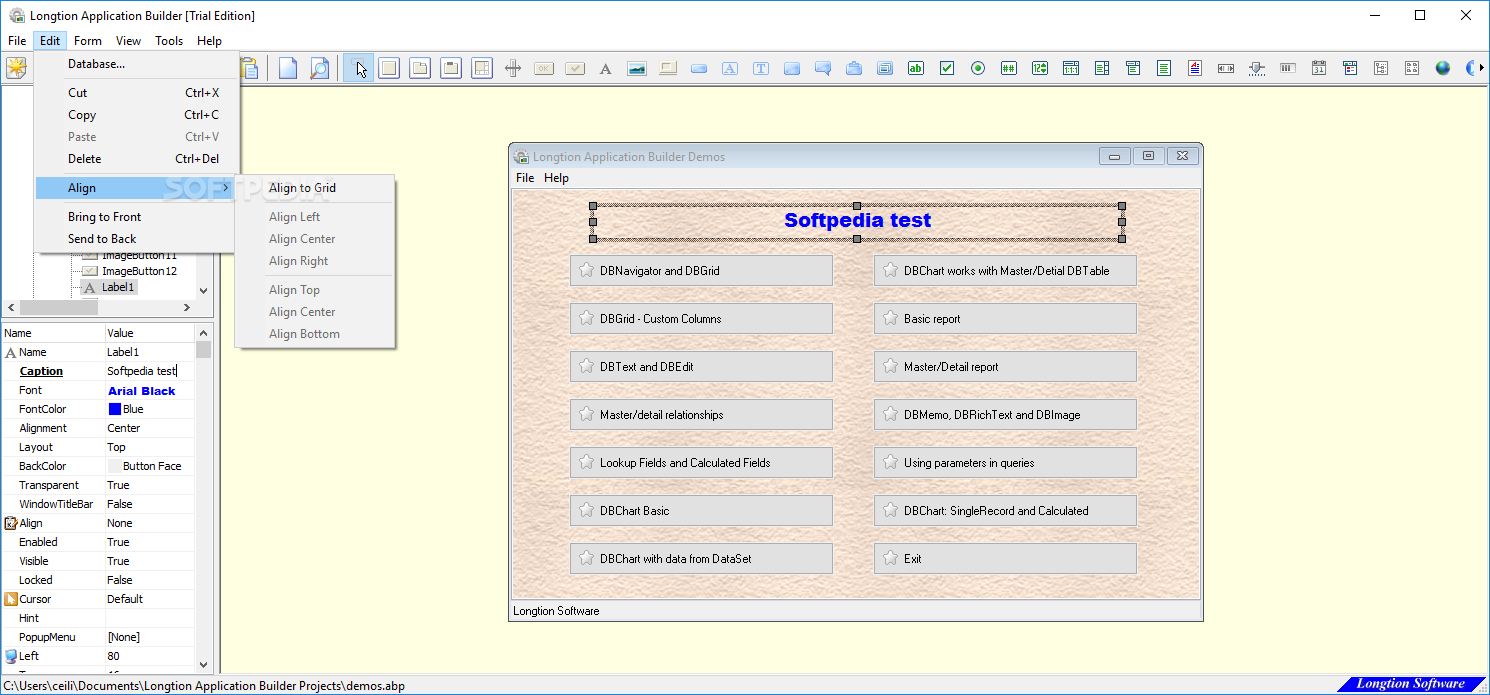Click the Font value 'Arial Black'

tap(150, 390)
